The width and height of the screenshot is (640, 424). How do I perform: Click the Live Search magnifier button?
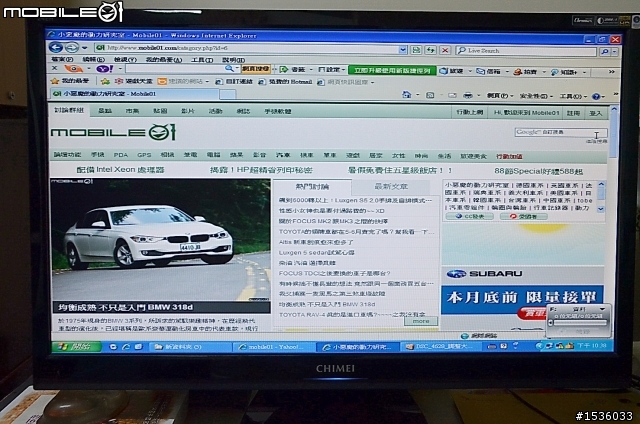[604, 52]
